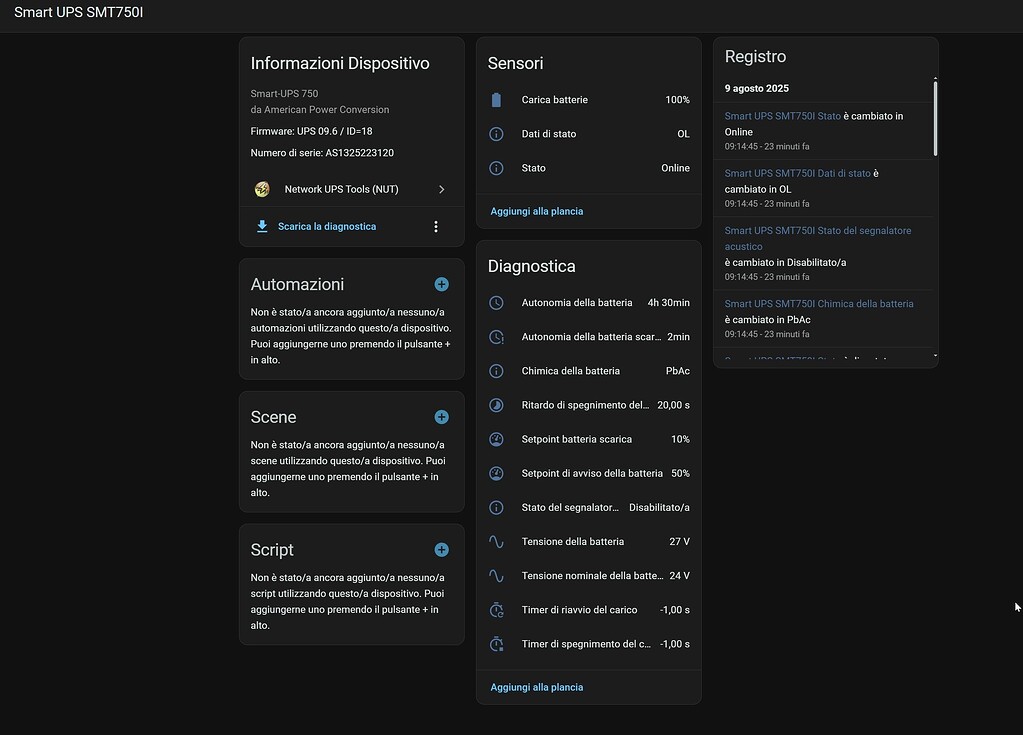
Task: Click the info icon next to Chimica della batteria
Action: [x=496, y=370]
